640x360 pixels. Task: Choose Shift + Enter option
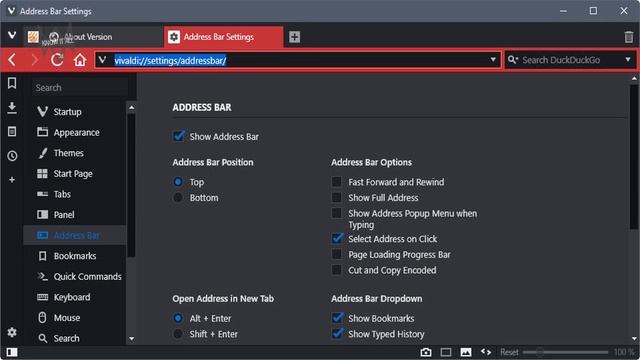coord(178,334)
